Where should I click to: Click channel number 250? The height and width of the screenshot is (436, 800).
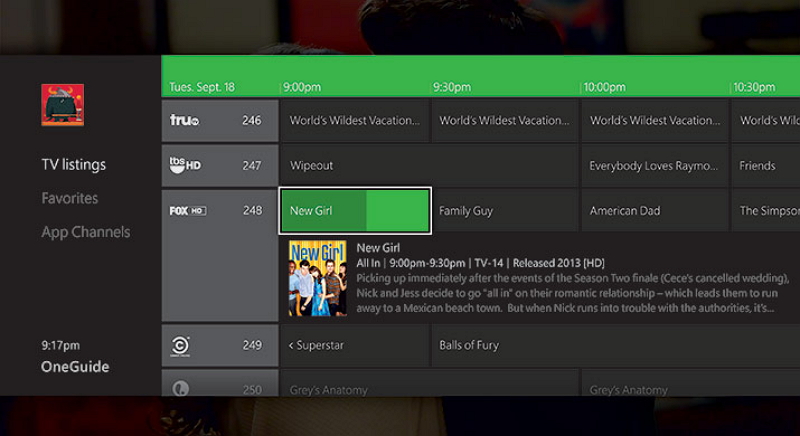click(x=252, y=390)
